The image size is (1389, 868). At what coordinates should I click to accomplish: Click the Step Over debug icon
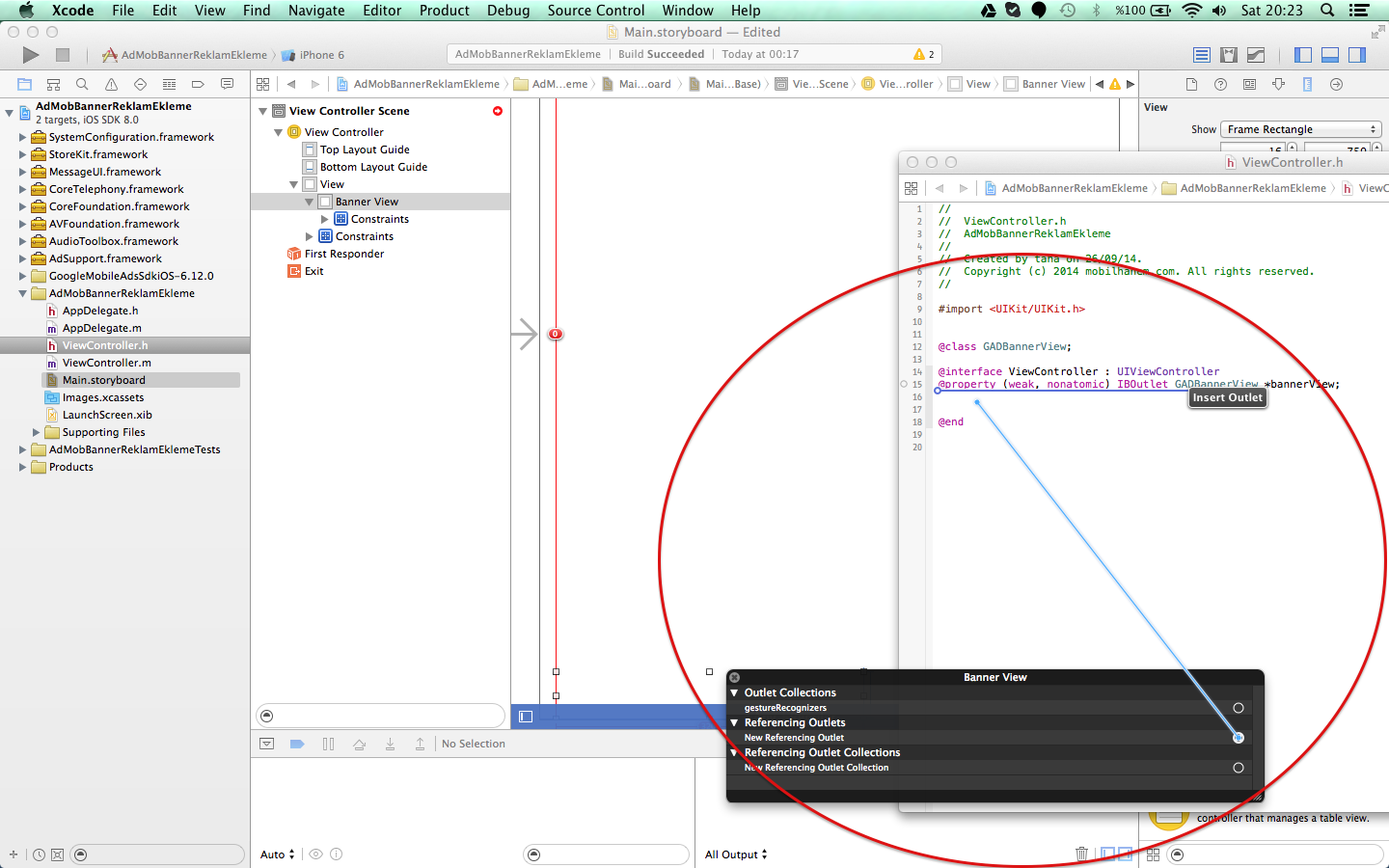click(x=360, y=744)
